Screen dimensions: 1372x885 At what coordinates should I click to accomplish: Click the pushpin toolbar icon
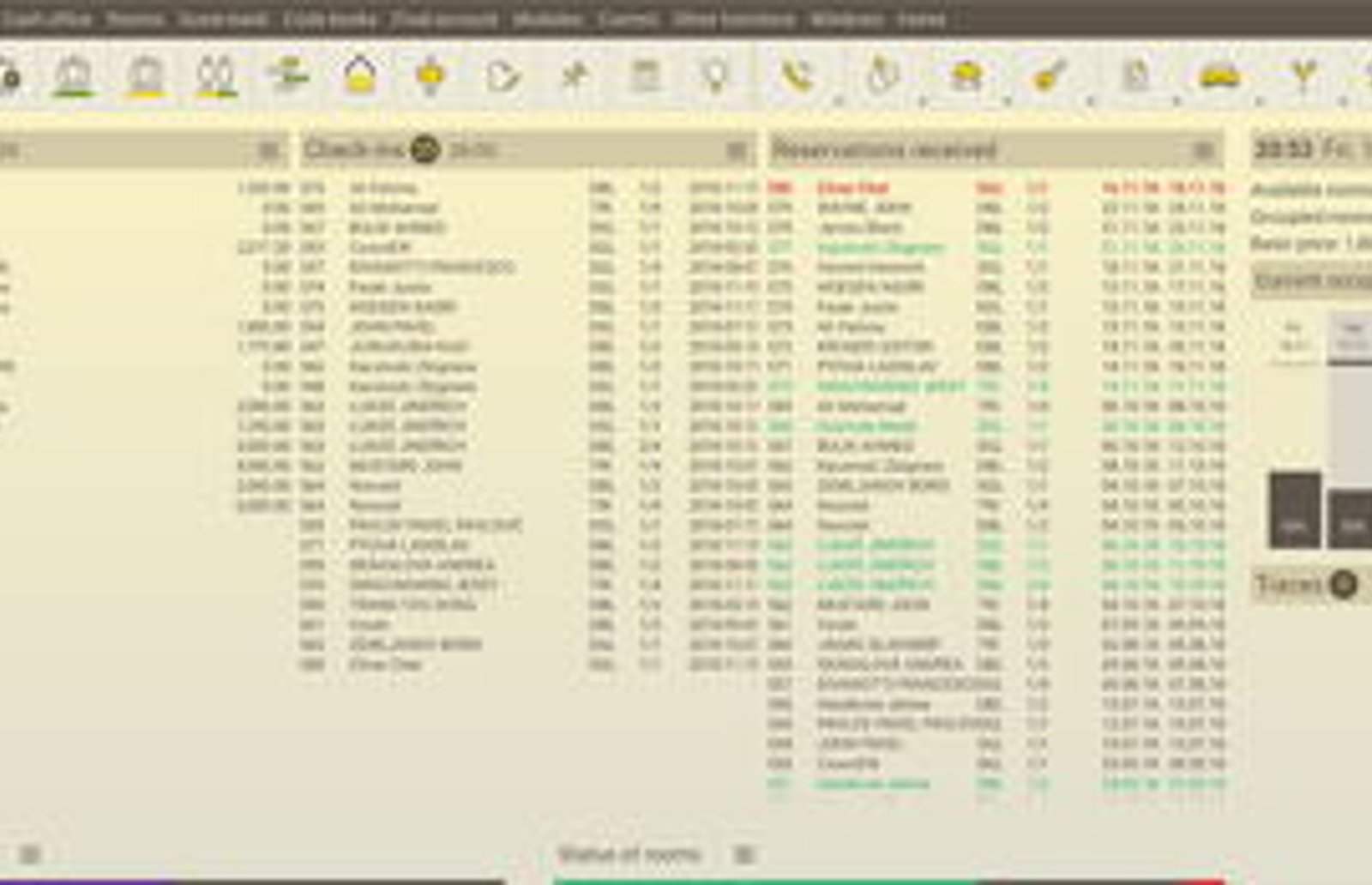coord(574,75)
